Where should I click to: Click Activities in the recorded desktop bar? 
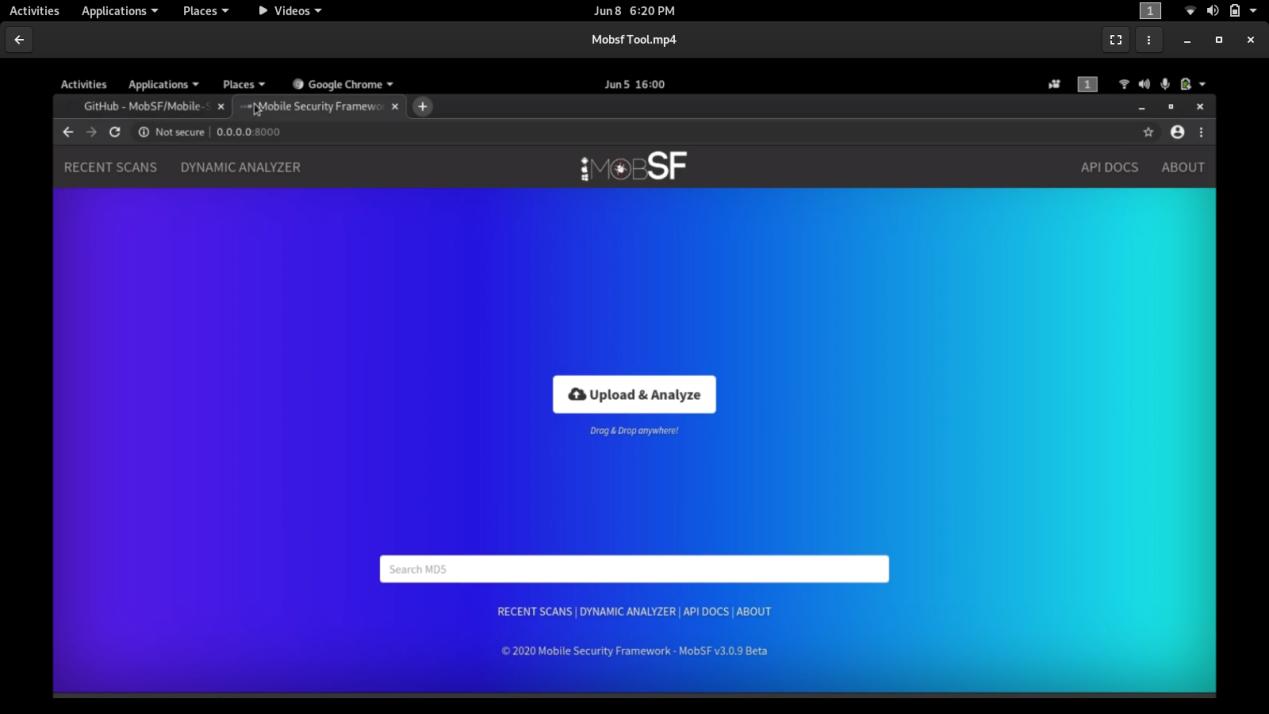[x=83, y=85]
